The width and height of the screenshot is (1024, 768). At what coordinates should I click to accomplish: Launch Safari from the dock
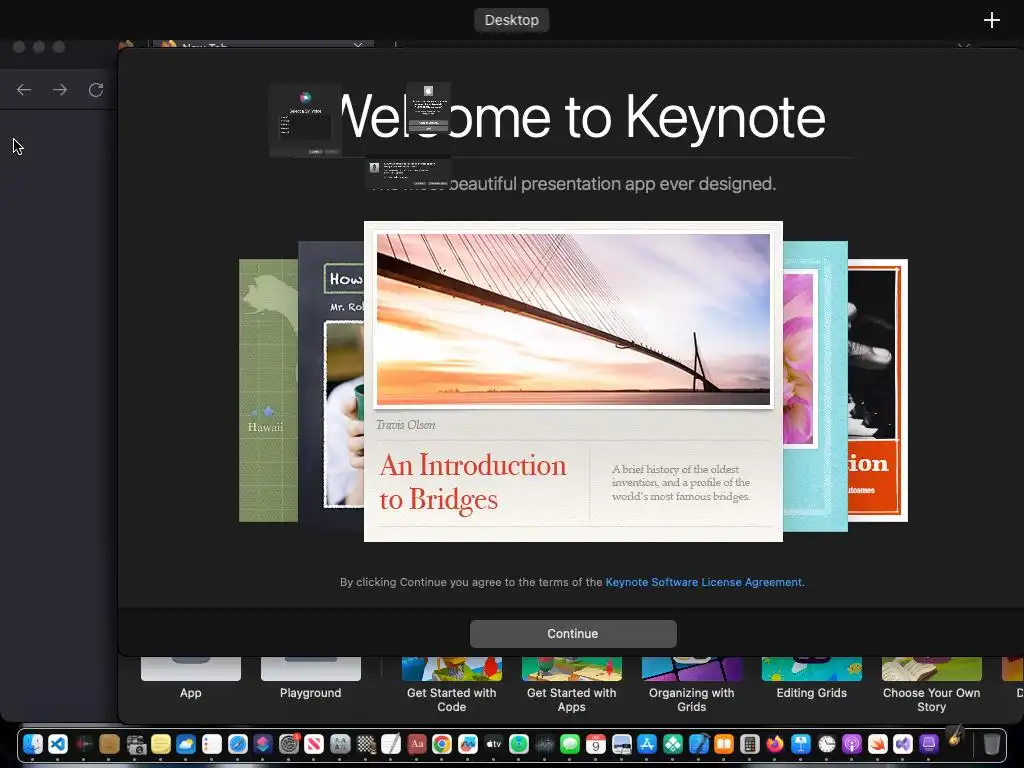coord(238,744)
